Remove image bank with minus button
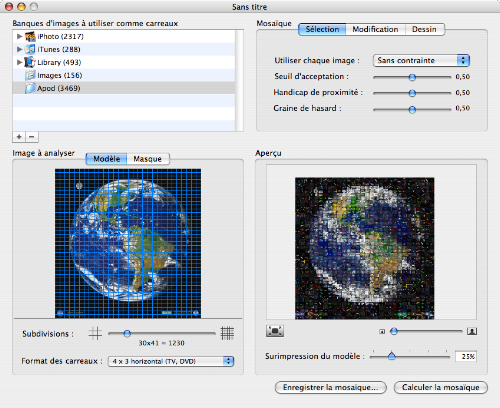The width and height of the screenshot is (500, 408). 32,137
